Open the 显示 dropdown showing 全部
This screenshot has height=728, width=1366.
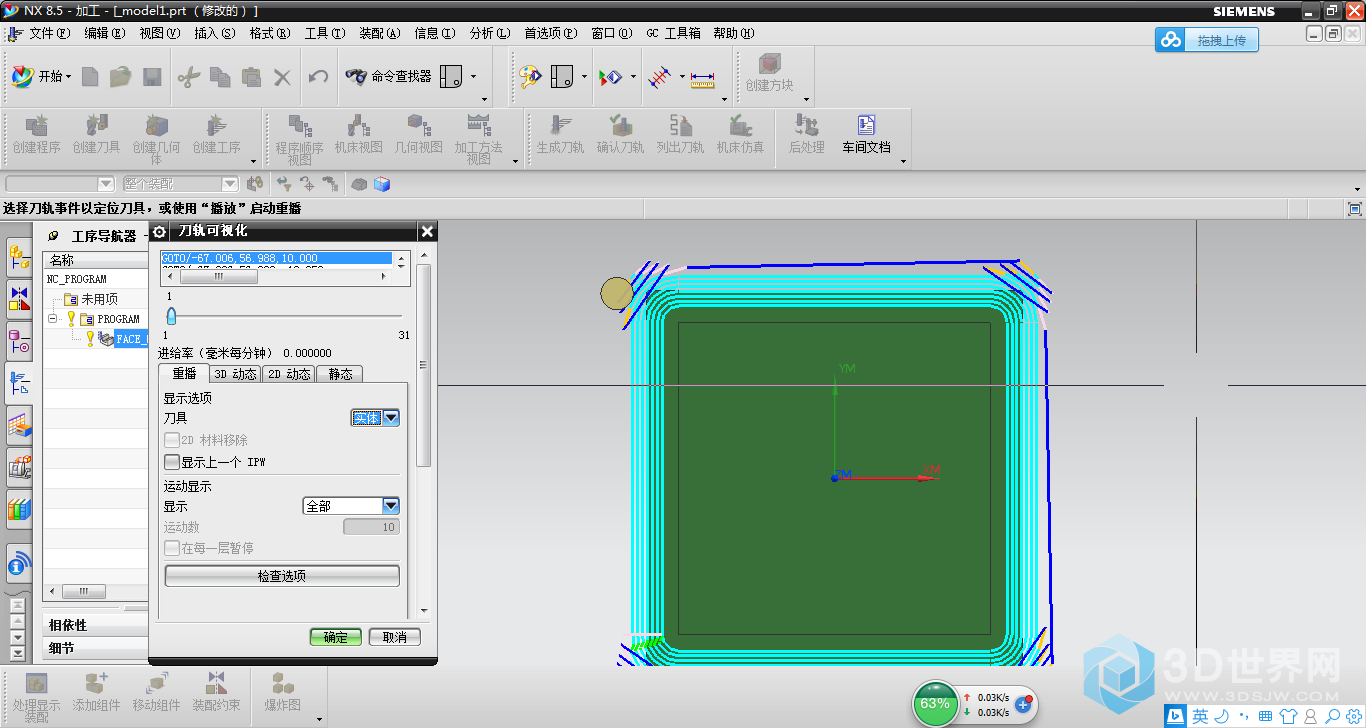(x=351, y=506)
